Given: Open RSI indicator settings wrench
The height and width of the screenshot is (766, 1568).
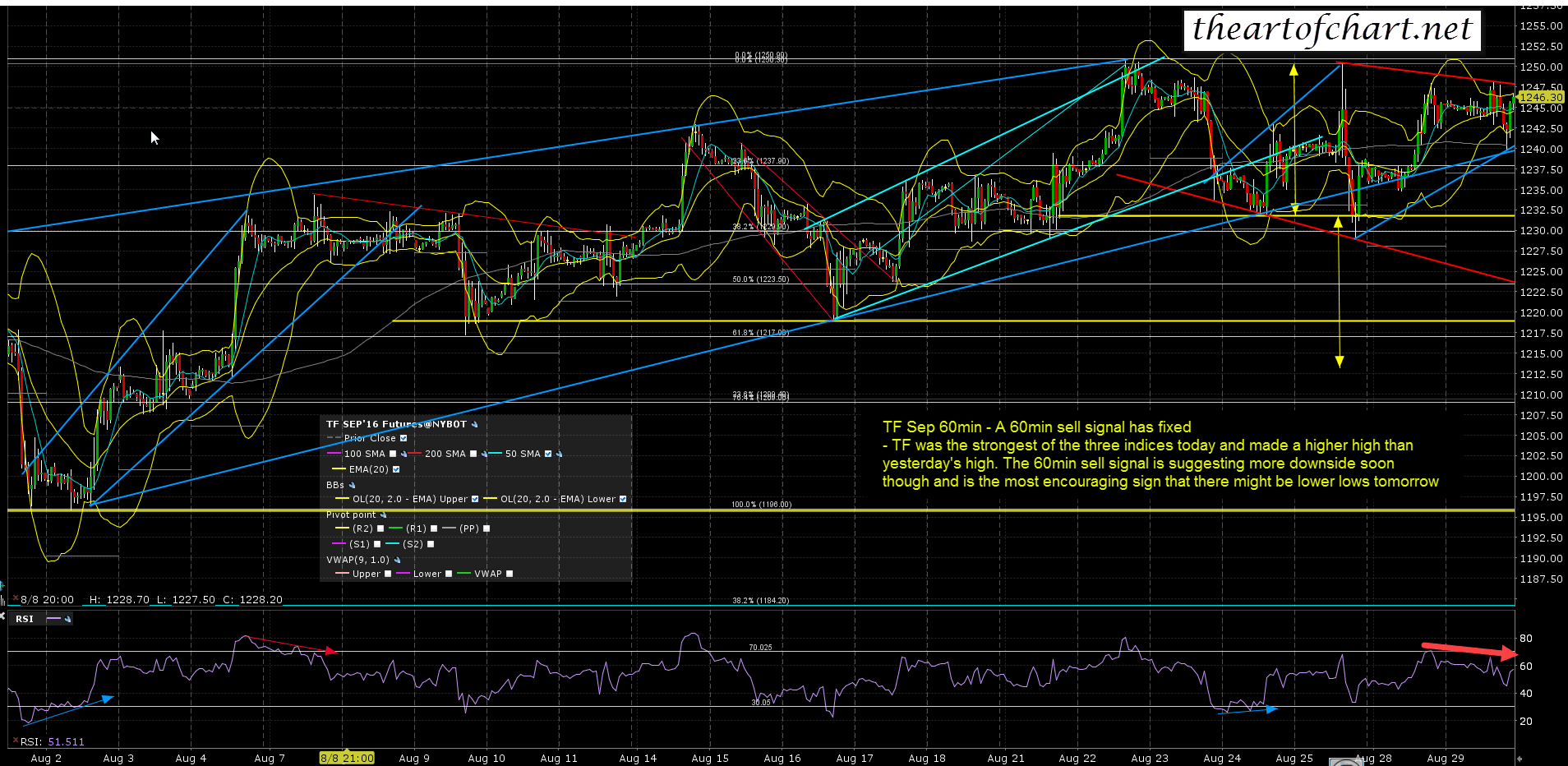Looking at the screenshot, I should [x=67, y=619].
